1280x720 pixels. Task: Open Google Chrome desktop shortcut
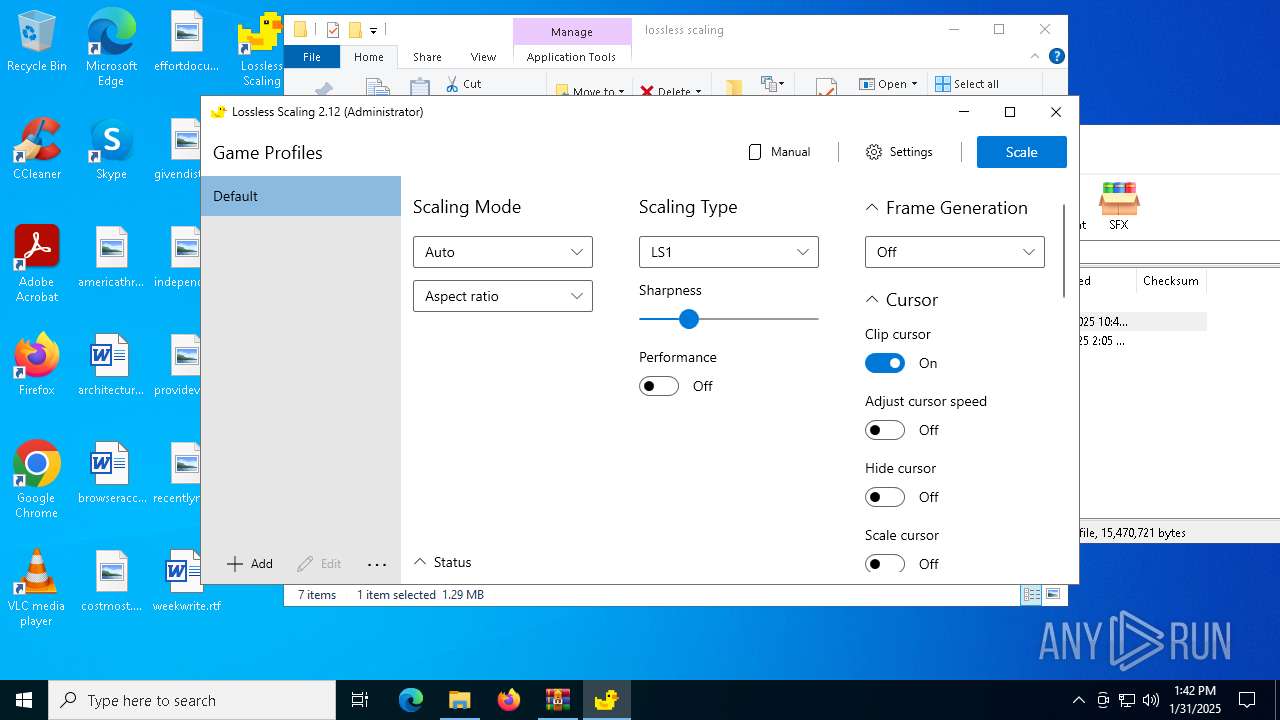[x=37, y=480]
